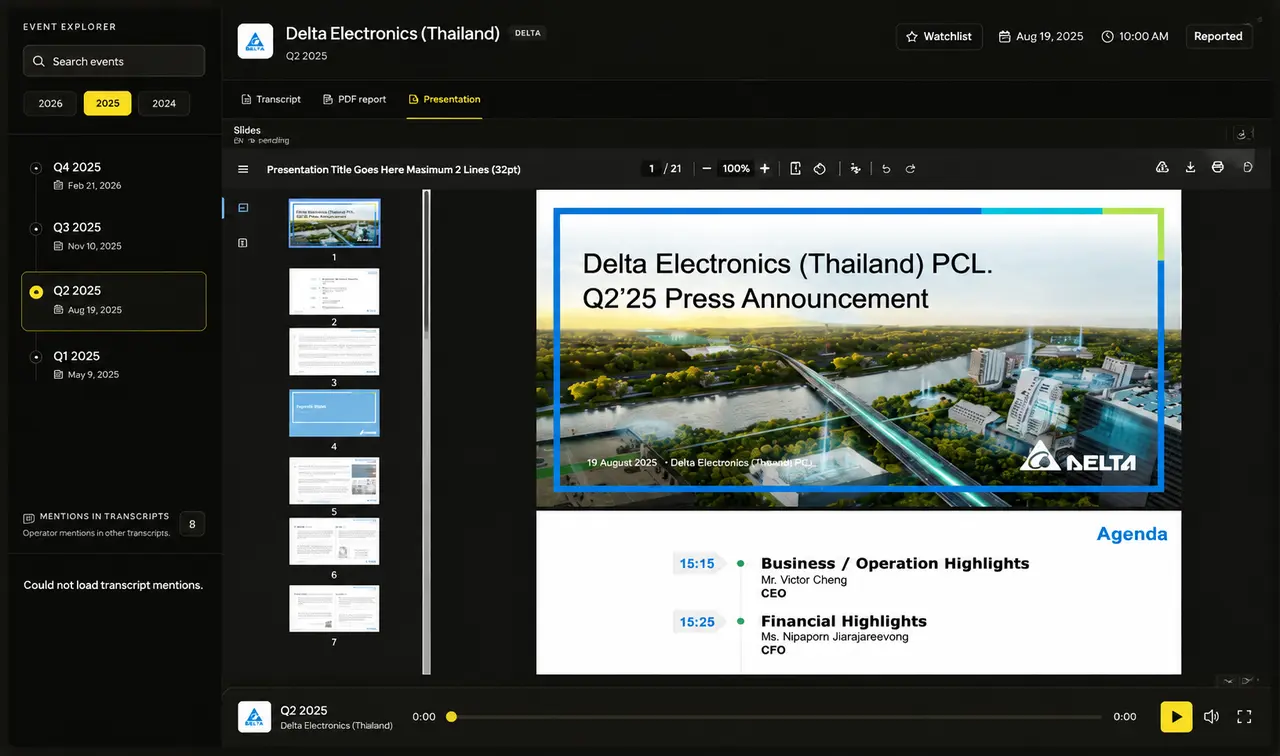Add company to Watchlist
Viewport: 1280px width, 756px height.
[939, 36]
